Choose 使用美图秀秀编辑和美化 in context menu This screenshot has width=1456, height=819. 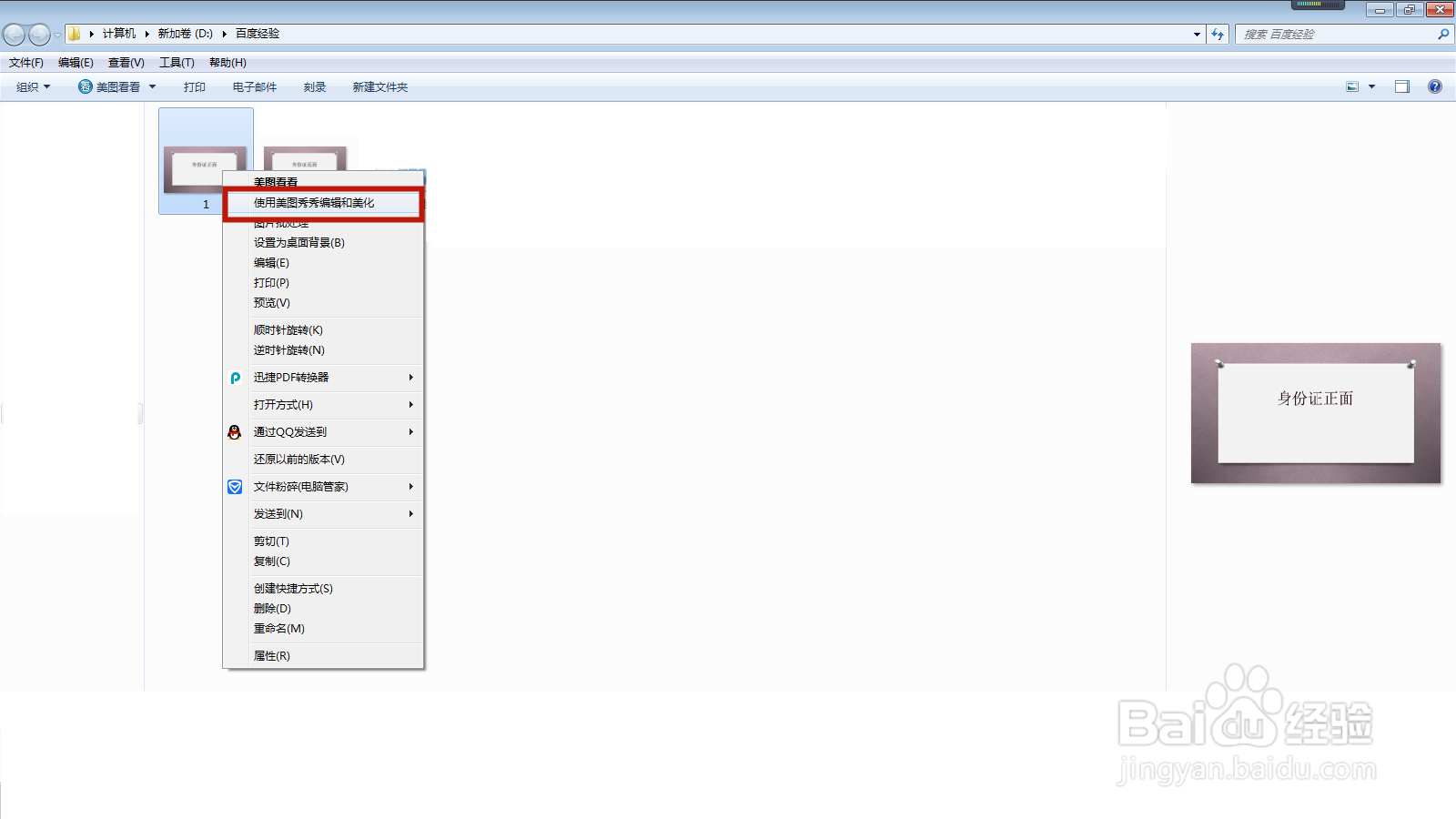(x=323, y=203)
